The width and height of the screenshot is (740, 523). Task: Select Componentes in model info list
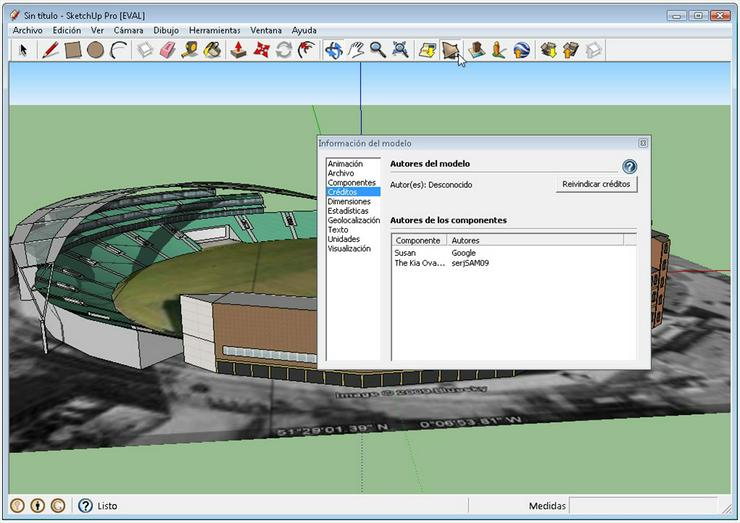(x=352, y=183)
